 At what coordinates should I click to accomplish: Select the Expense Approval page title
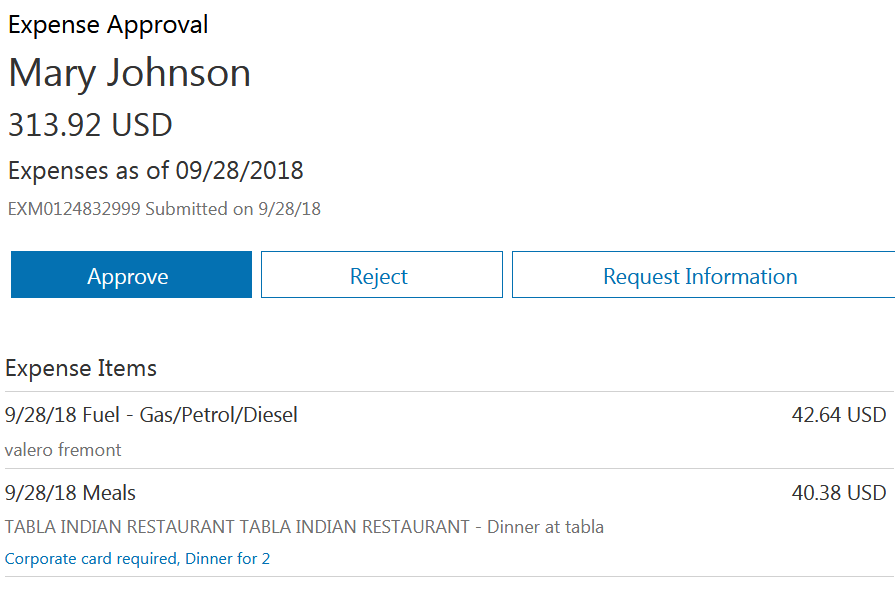(108, 25)
